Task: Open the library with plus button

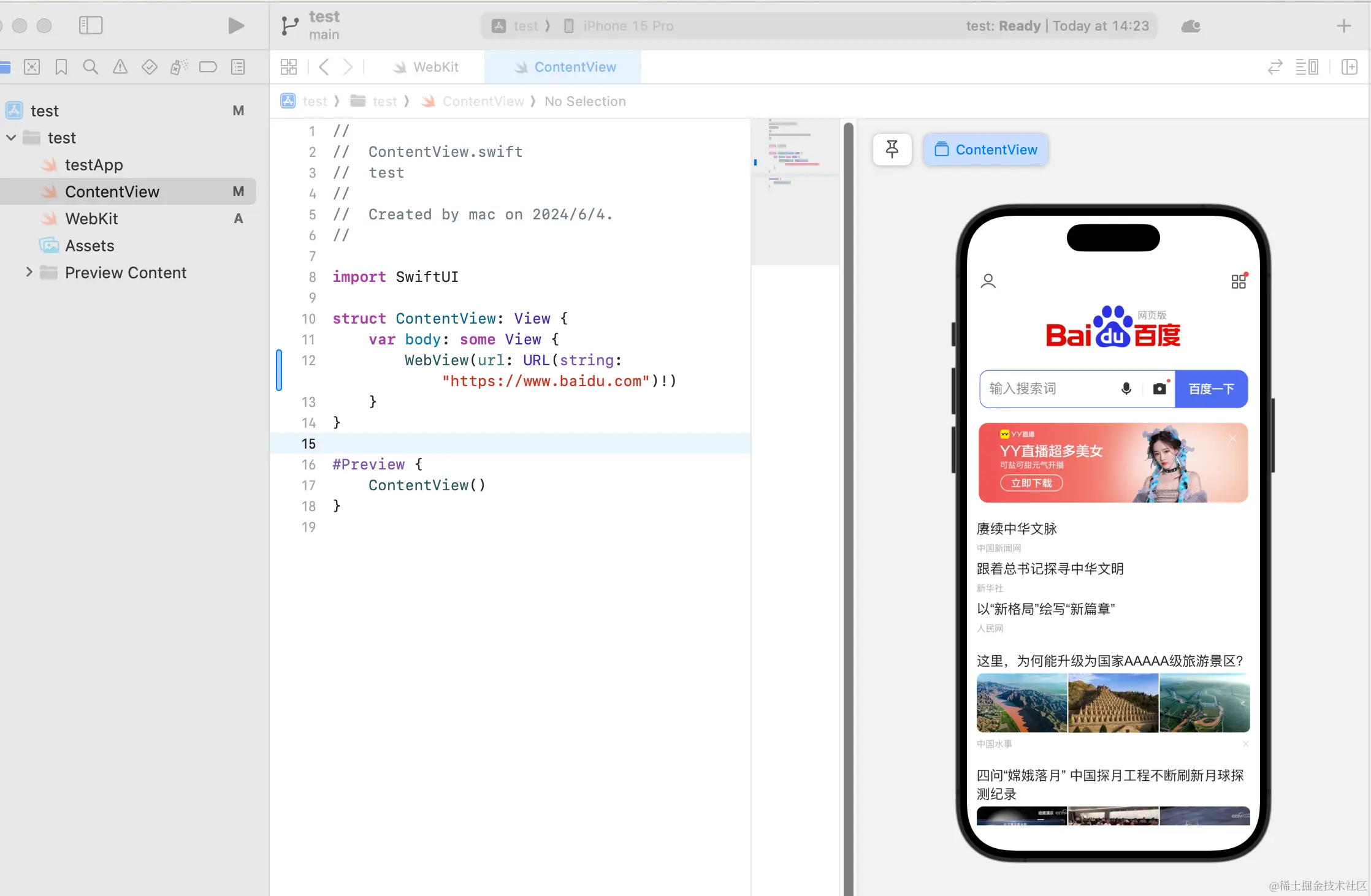Action: pos(1343,26)
